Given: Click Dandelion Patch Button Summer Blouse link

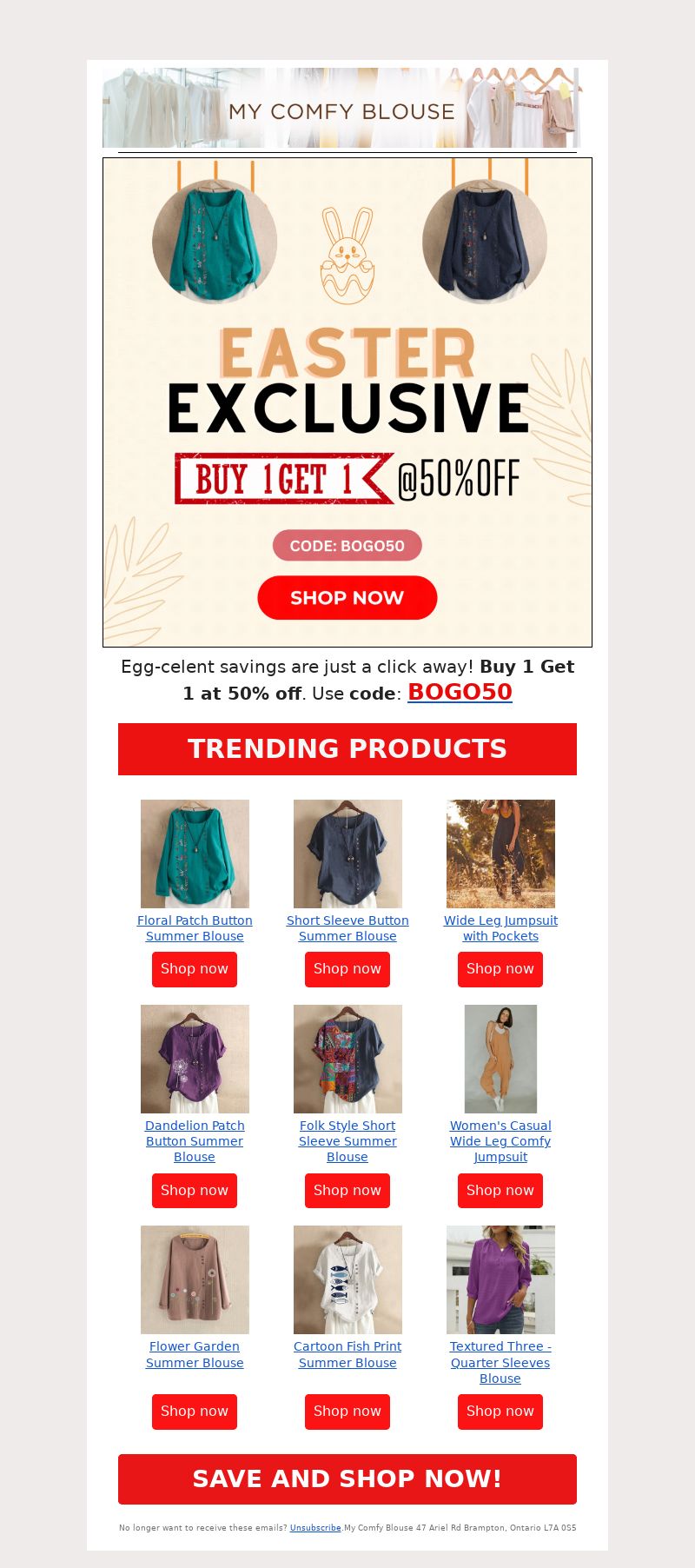Looking at the screenshot, I should (195, 1141).
